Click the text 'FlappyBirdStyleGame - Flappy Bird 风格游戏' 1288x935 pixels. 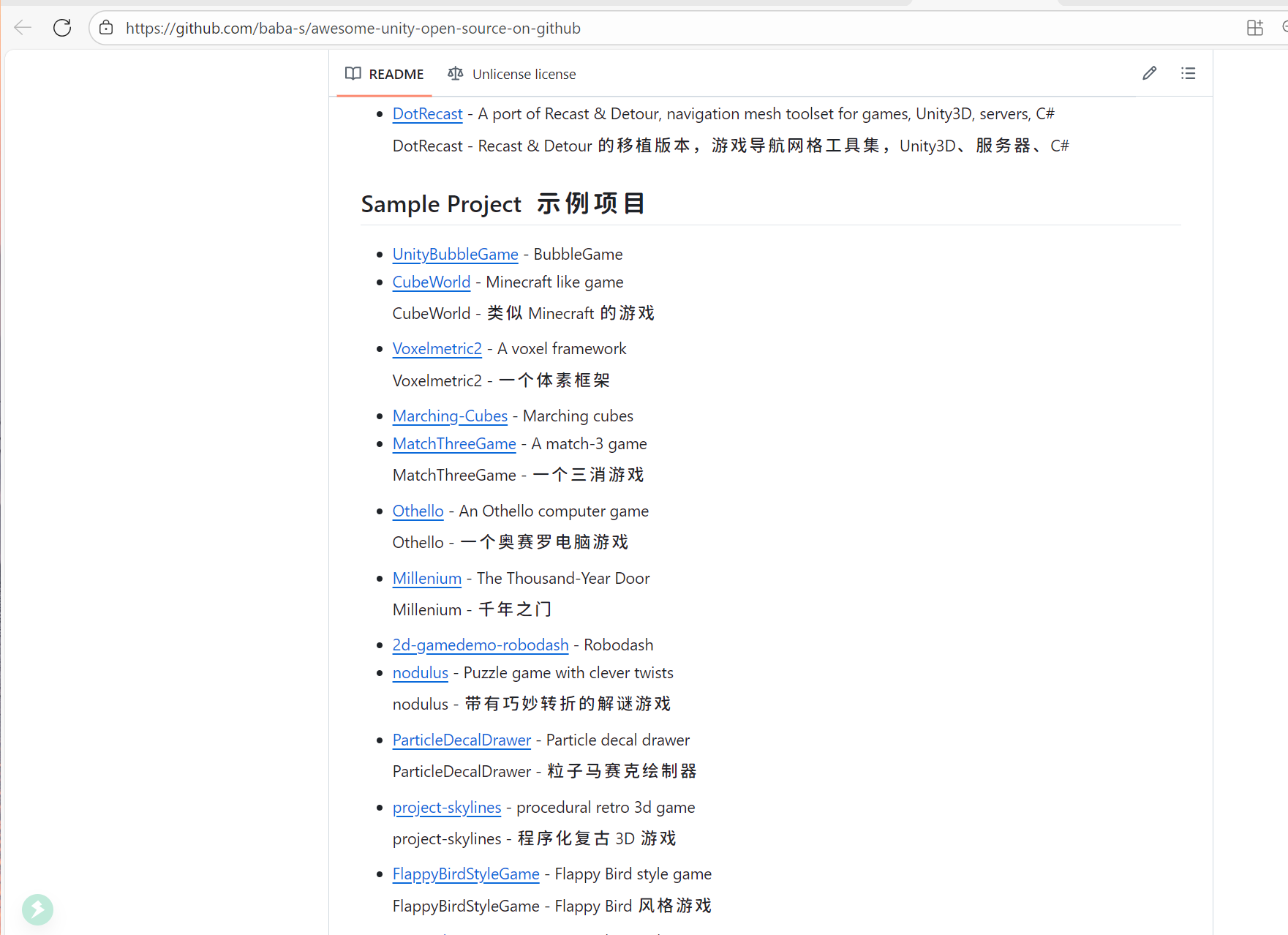(552, 906)
